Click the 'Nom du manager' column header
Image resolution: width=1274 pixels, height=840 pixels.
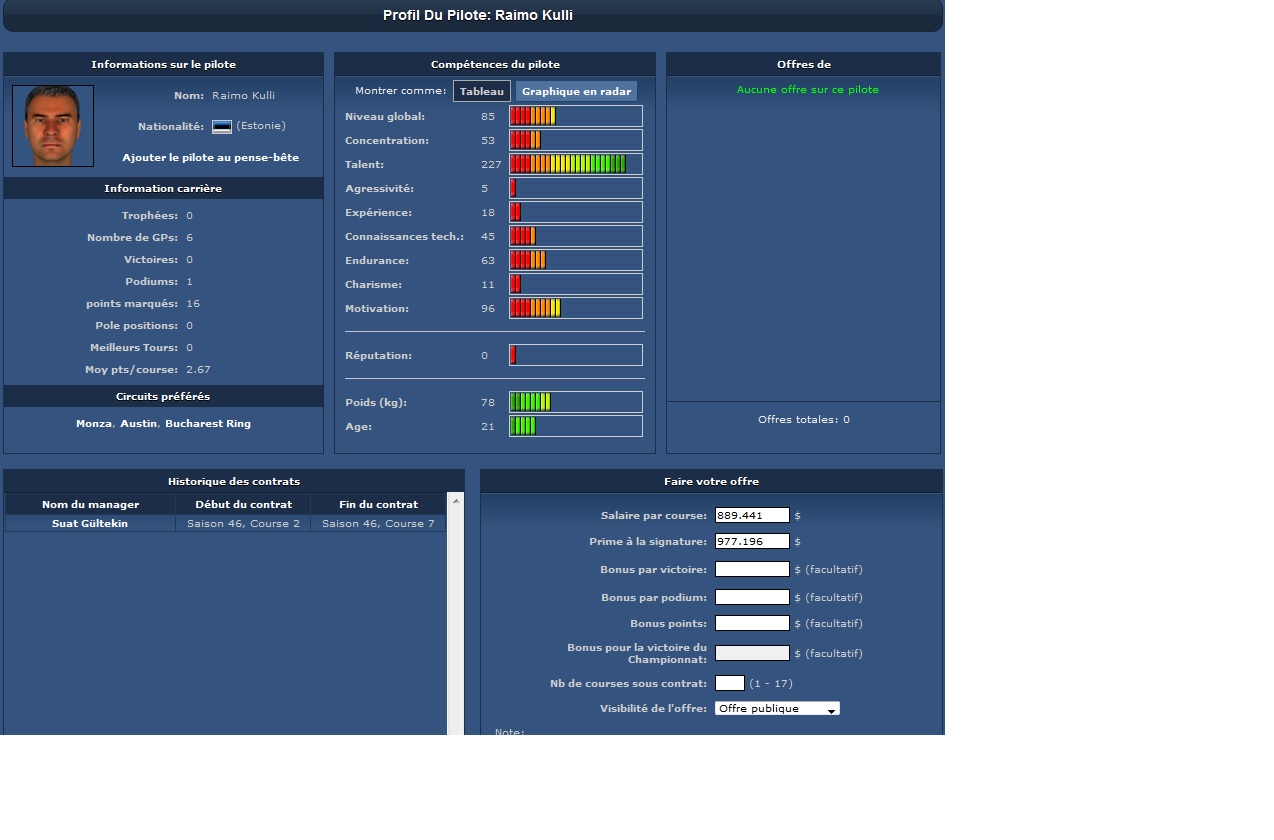[x=91, y=504]
